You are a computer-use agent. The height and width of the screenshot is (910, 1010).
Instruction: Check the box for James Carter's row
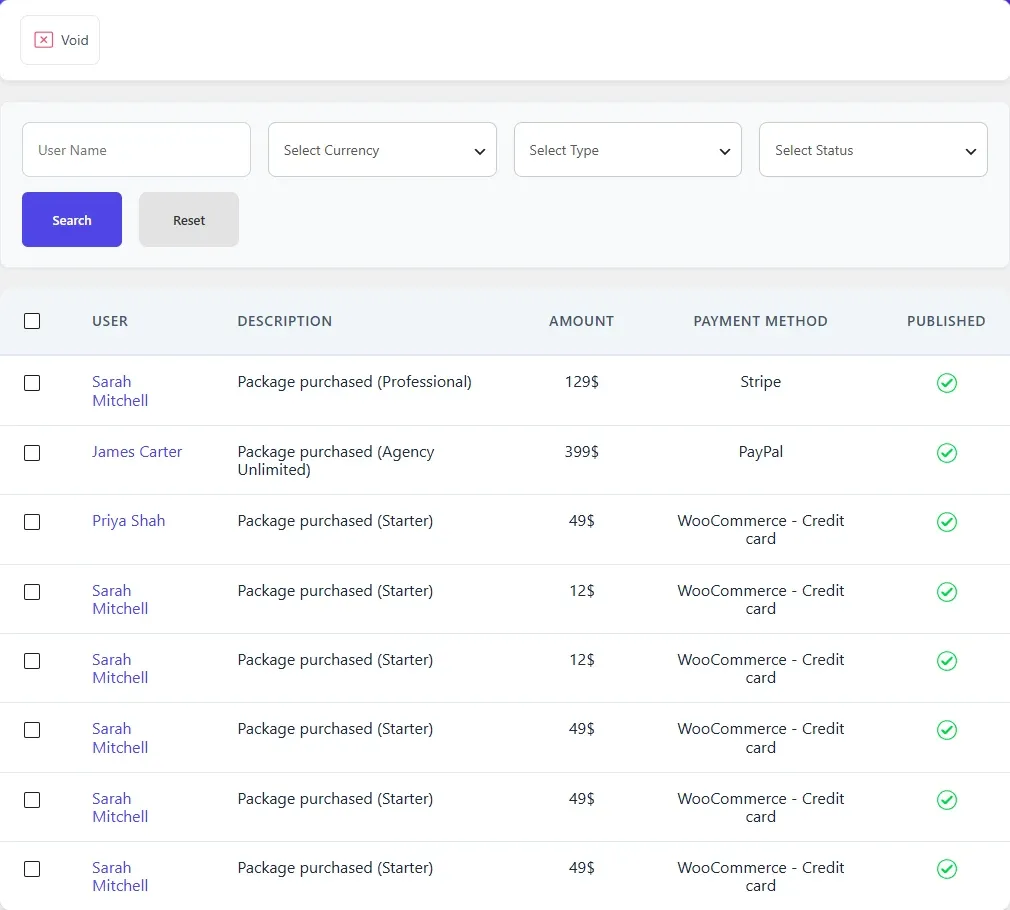click(x=32, y=453)
